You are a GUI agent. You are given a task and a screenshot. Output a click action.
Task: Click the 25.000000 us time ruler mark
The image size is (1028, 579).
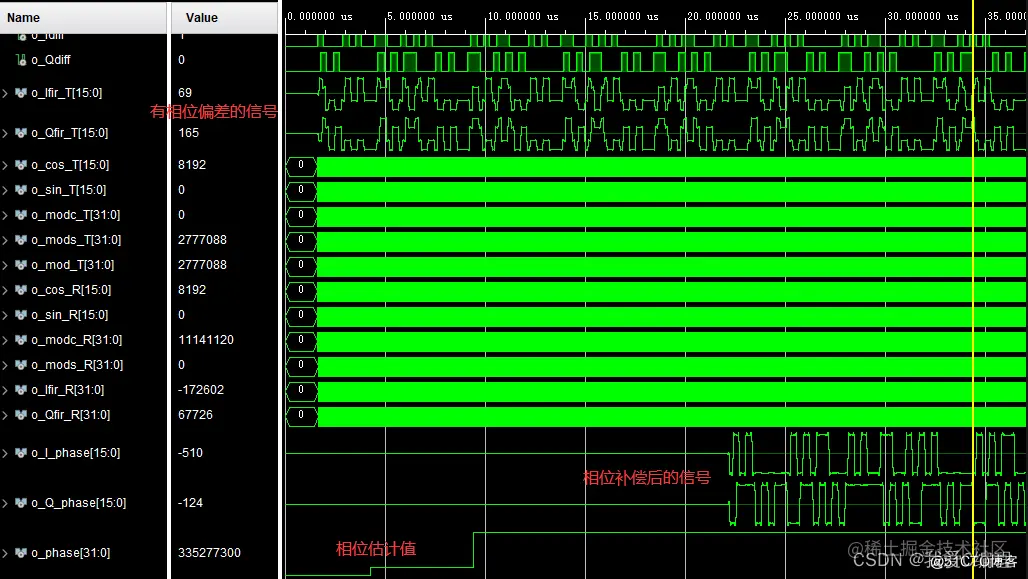(x=822, y=16)
